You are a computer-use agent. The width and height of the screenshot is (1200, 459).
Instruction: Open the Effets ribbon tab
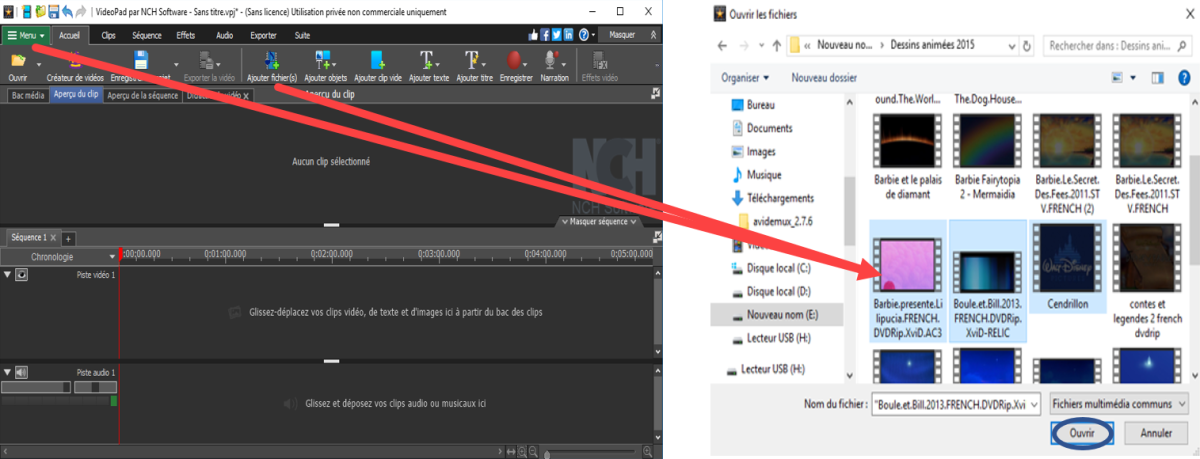click(186, 35)
